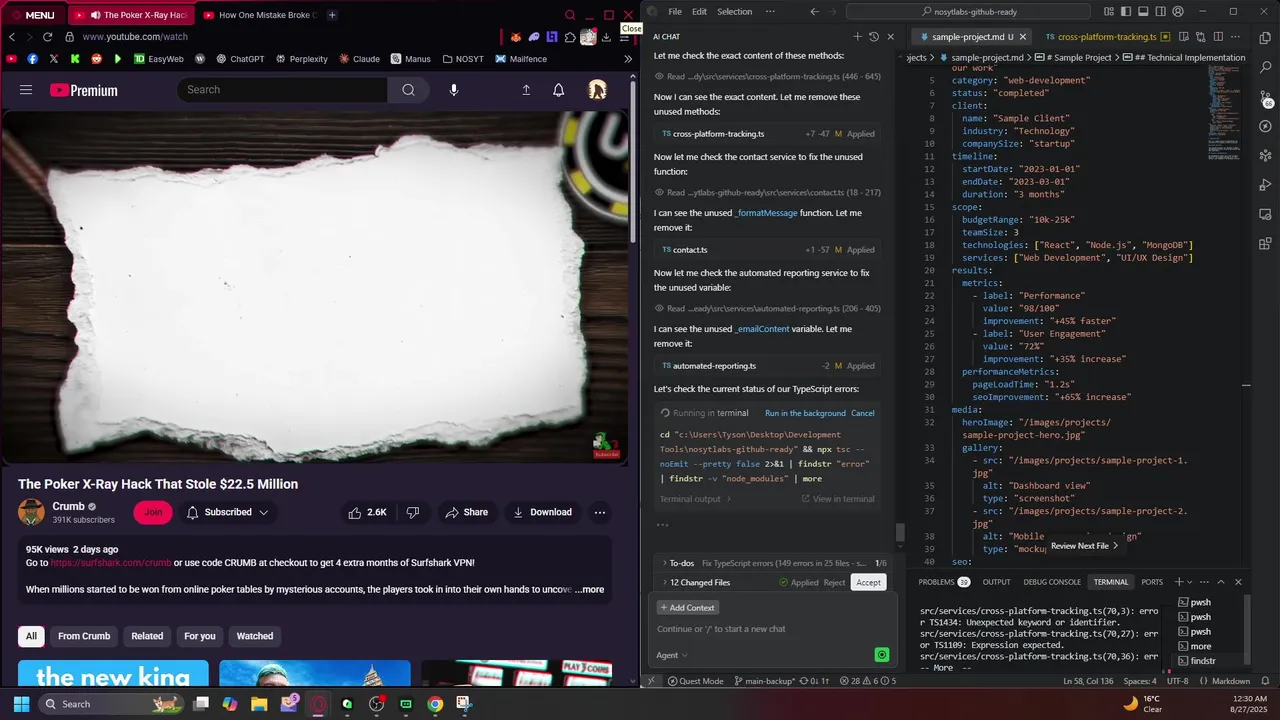
Task: Cancel the running terminal command
Action: pos(862,413)
